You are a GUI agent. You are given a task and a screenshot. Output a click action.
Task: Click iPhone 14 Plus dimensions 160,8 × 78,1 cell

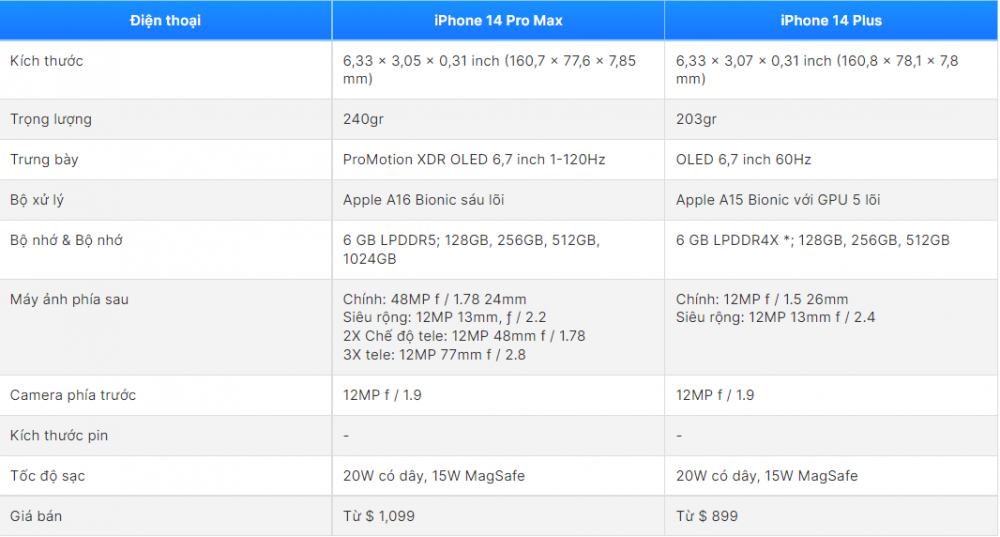[x=831, y=70]
